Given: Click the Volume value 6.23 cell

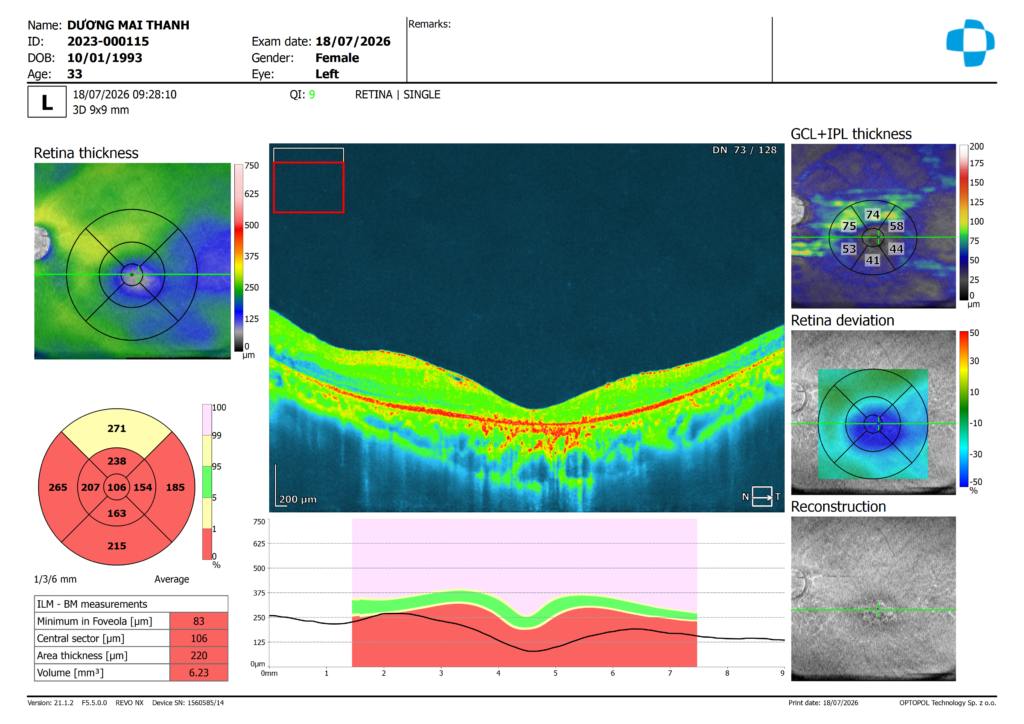Looking at the screenshot, I should pyautogui.click(x=199, y=672).
